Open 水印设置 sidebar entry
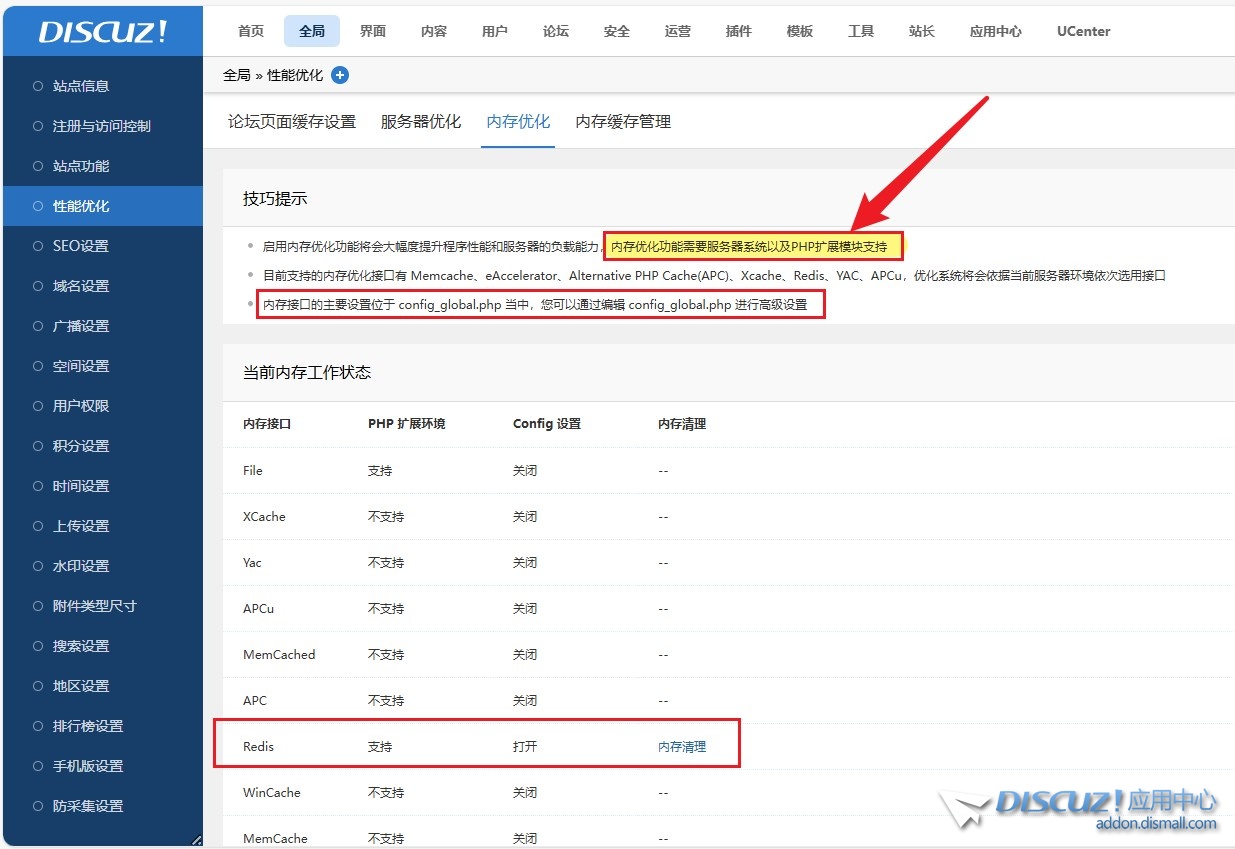This screenshot has width=1235, height=849. pos(80,566)
